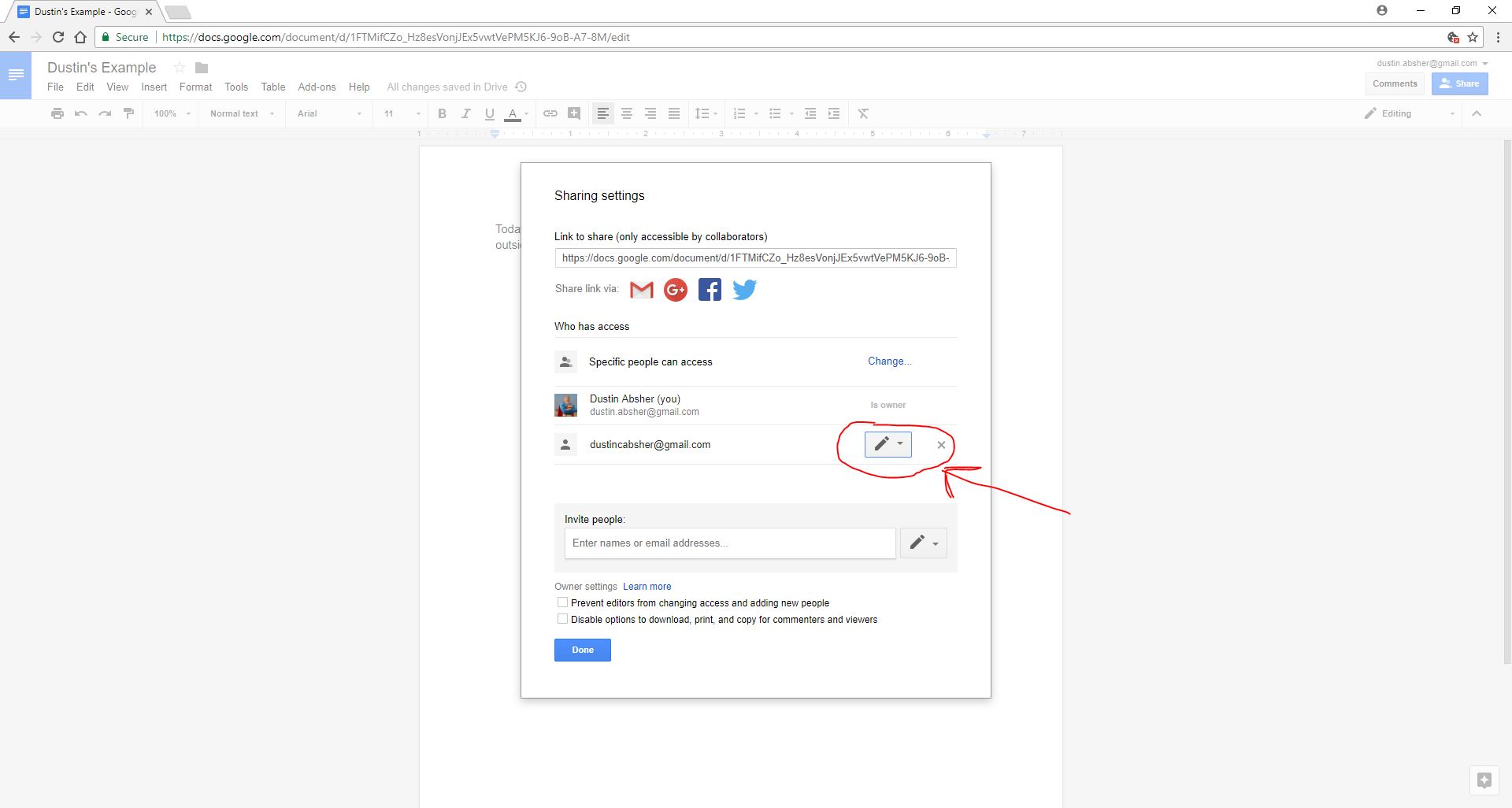The width and height of the screenshot is (1512, 808).
Task: Open zoom 100% dropdown
Action: click(172, 113)
